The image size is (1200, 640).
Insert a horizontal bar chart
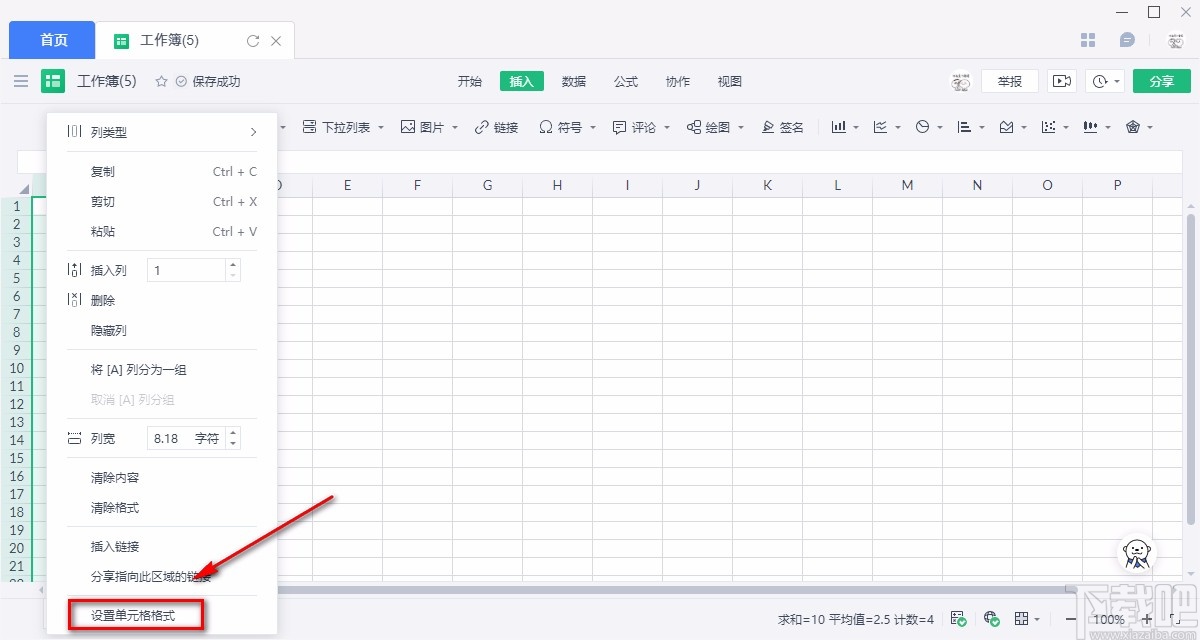965,127
